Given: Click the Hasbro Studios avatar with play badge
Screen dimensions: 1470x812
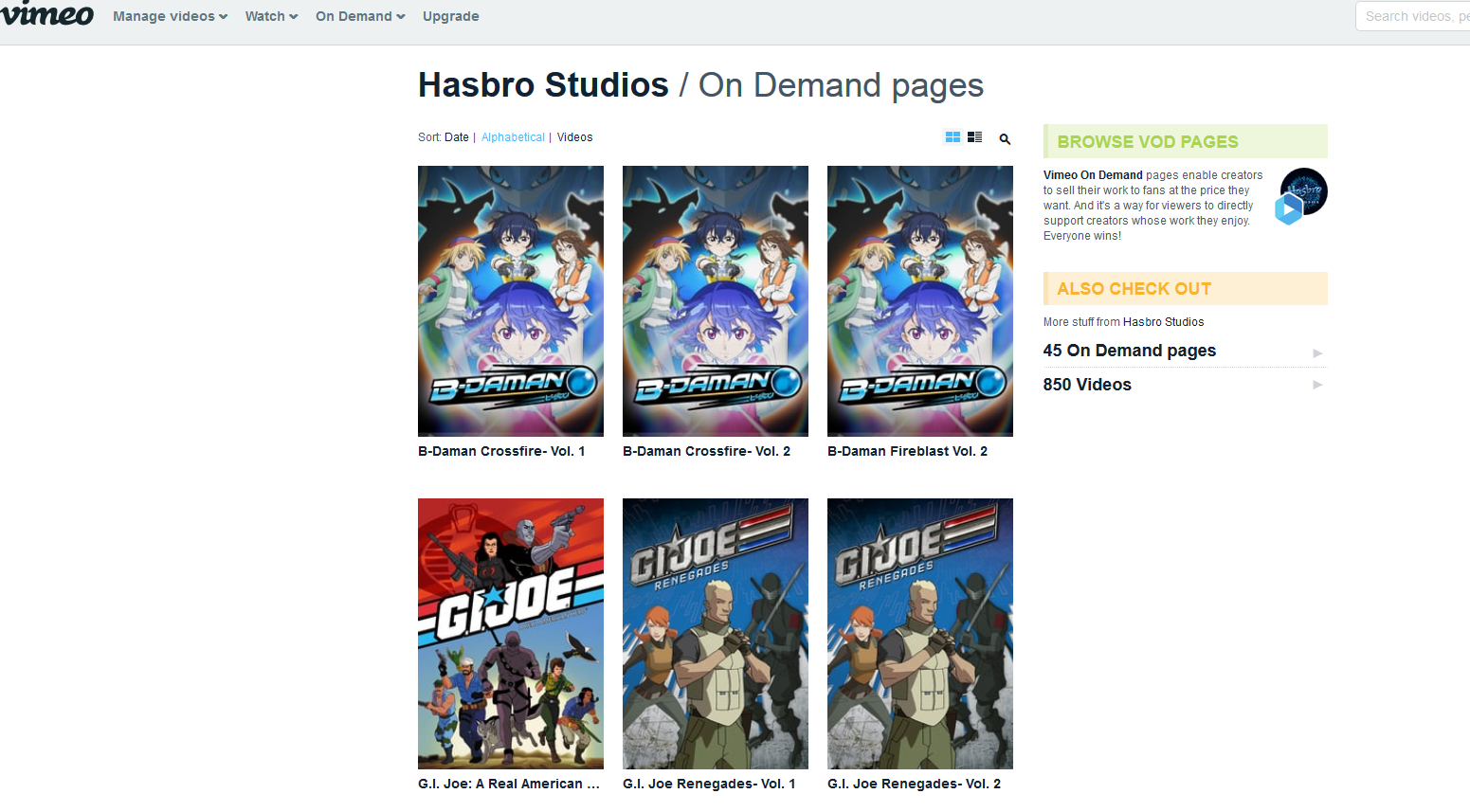Looking at the screenshot, I should click(x=1301, y=196).
